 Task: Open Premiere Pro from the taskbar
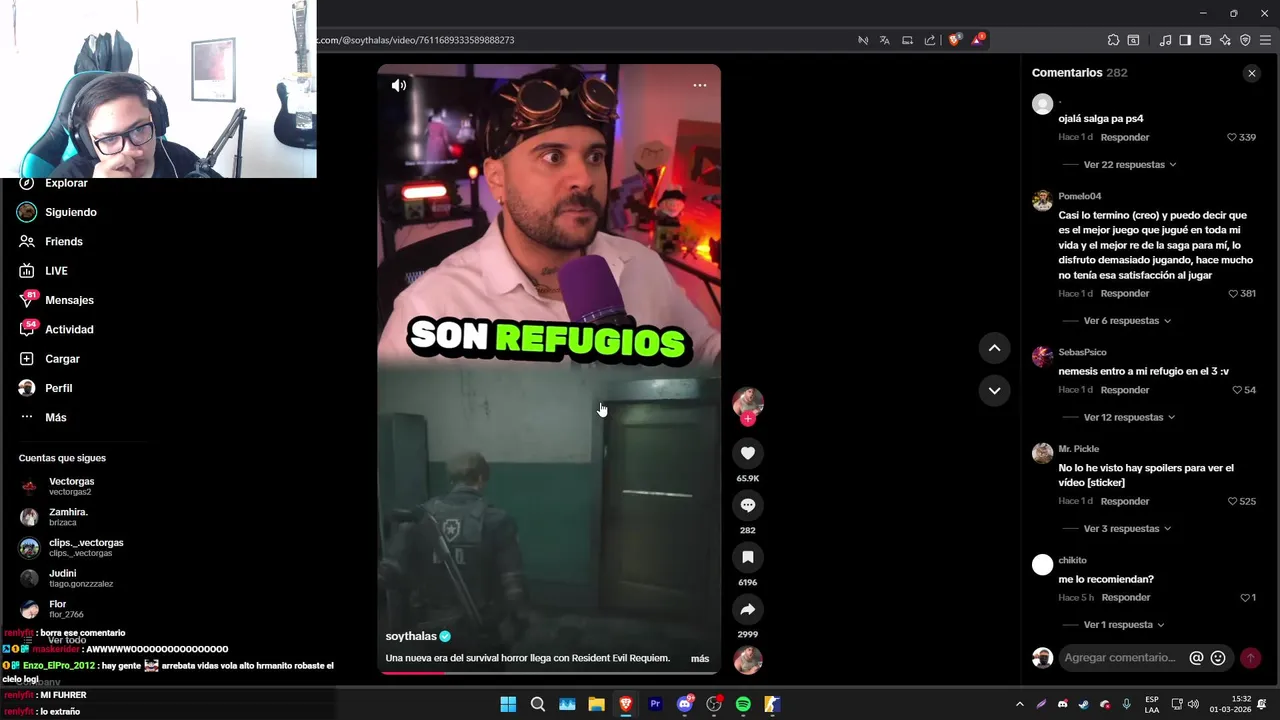(x=655, y=704)
